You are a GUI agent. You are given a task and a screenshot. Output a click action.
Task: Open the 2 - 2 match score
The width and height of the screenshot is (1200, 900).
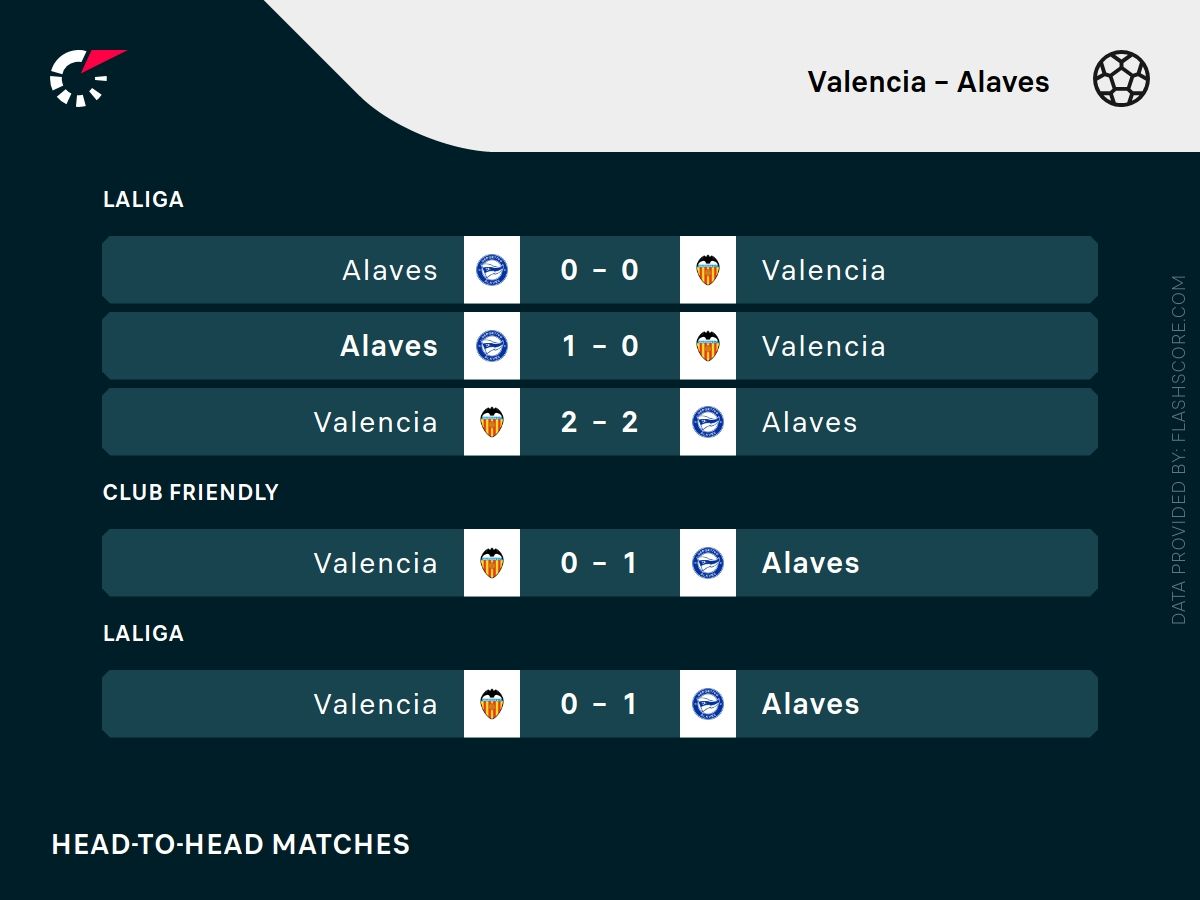[x=600, y=422]
